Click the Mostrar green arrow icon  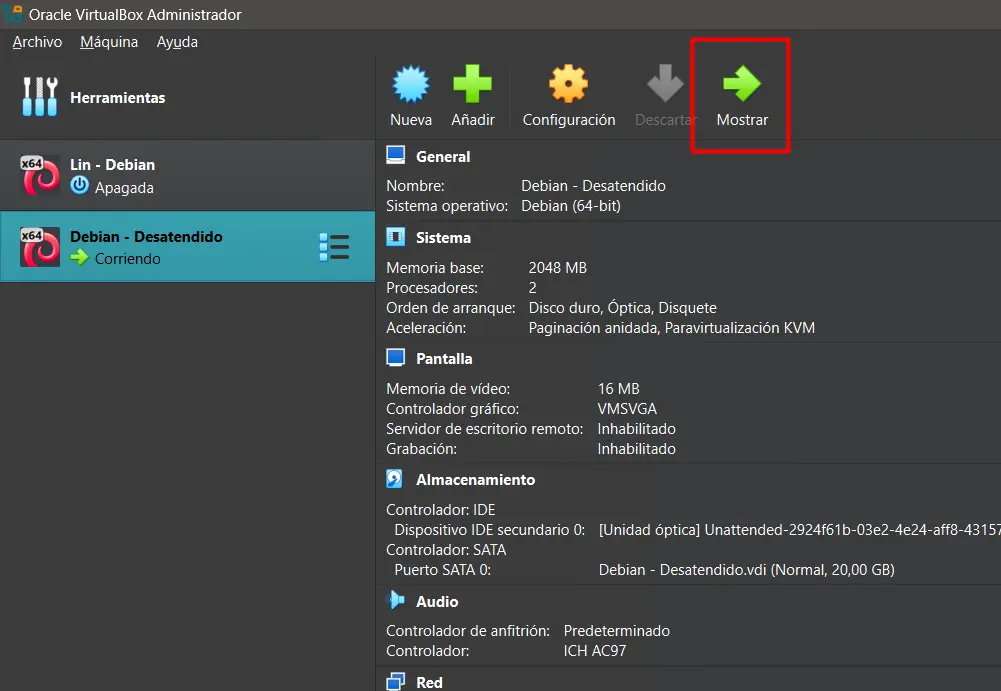[x=742, y=85]
